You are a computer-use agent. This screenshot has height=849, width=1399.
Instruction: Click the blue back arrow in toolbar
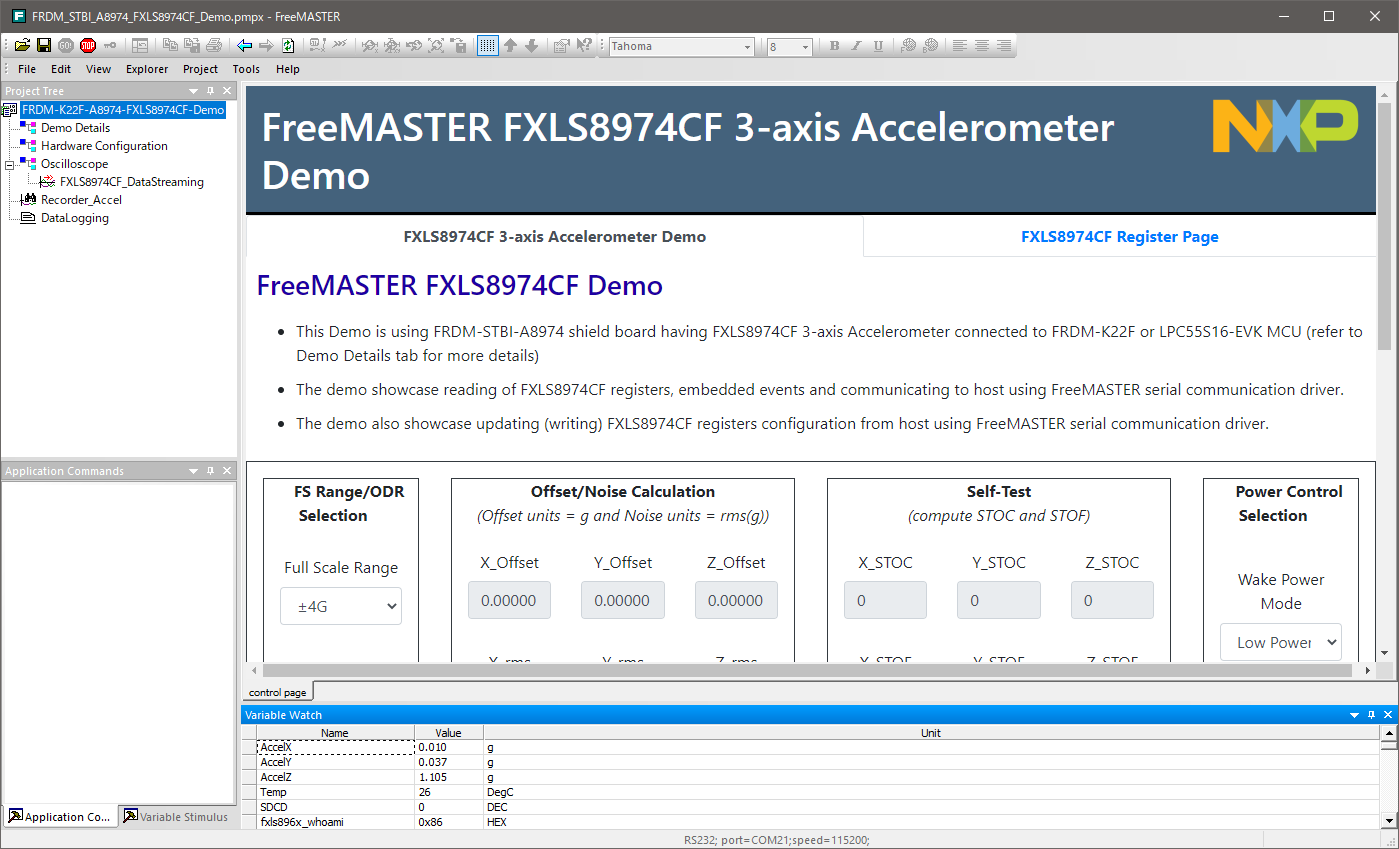click(244, 45)
